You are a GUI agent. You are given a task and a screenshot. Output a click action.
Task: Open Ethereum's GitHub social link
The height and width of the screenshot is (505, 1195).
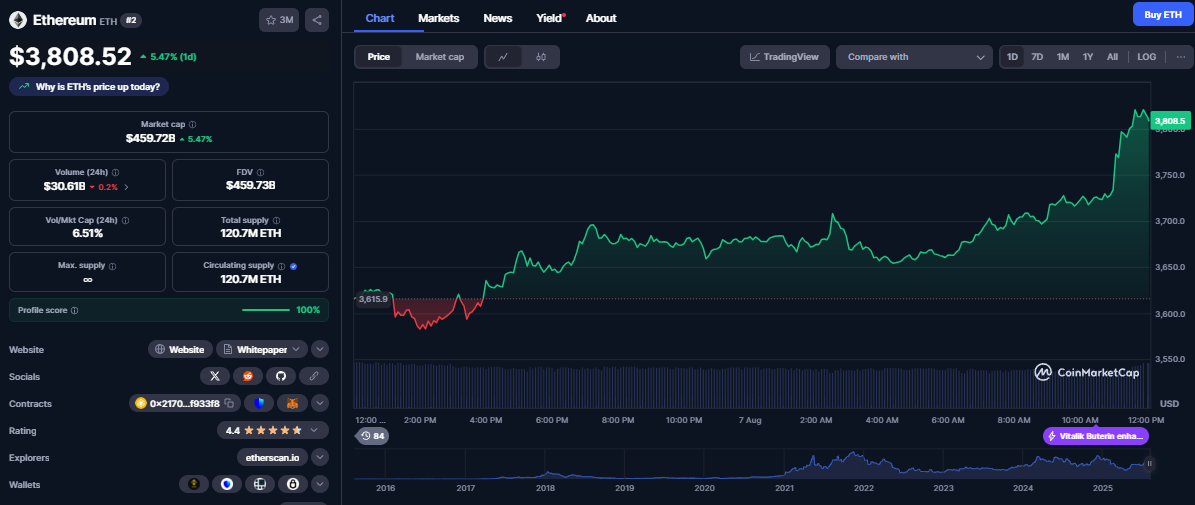pos(280,376)
